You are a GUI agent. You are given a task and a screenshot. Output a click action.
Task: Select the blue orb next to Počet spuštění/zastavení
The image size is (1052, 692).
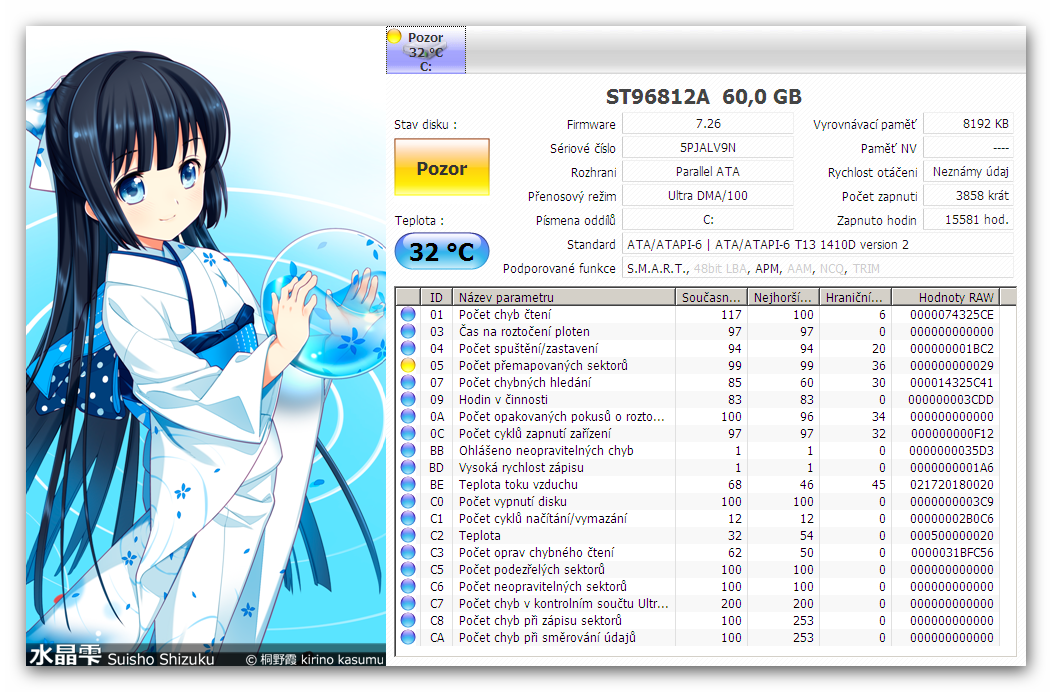408,348
